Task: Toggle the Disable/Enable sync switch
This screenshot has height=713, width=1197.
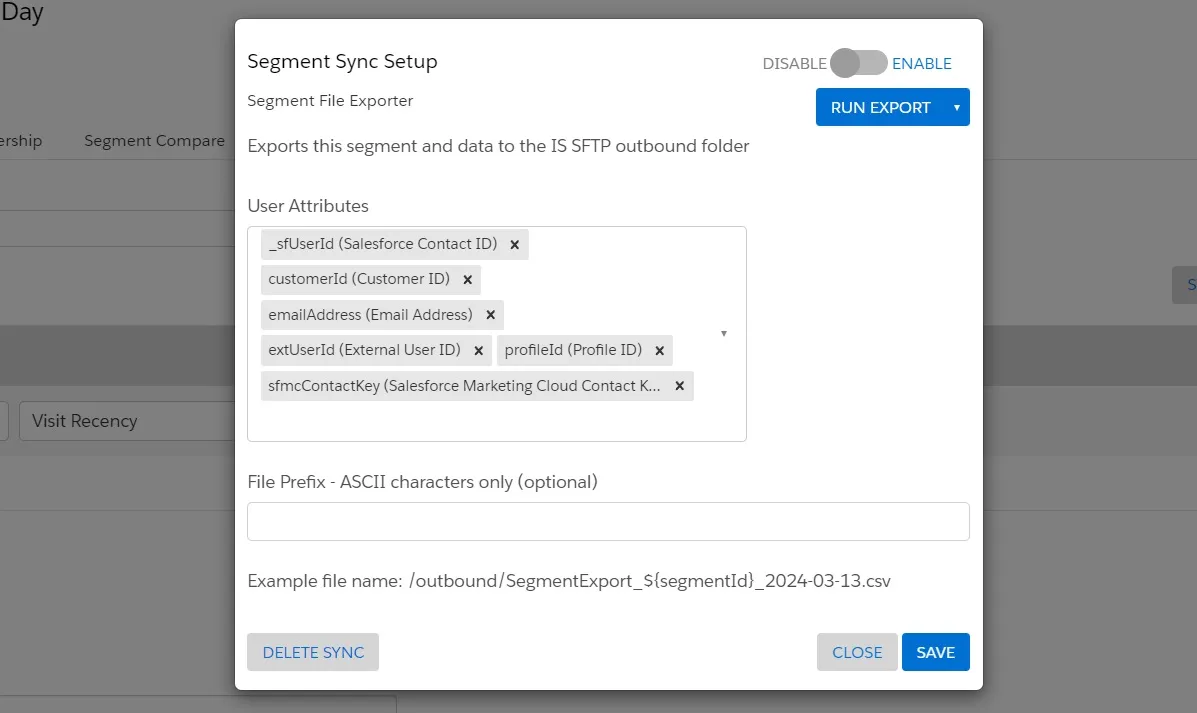Action: click(859, 64)
